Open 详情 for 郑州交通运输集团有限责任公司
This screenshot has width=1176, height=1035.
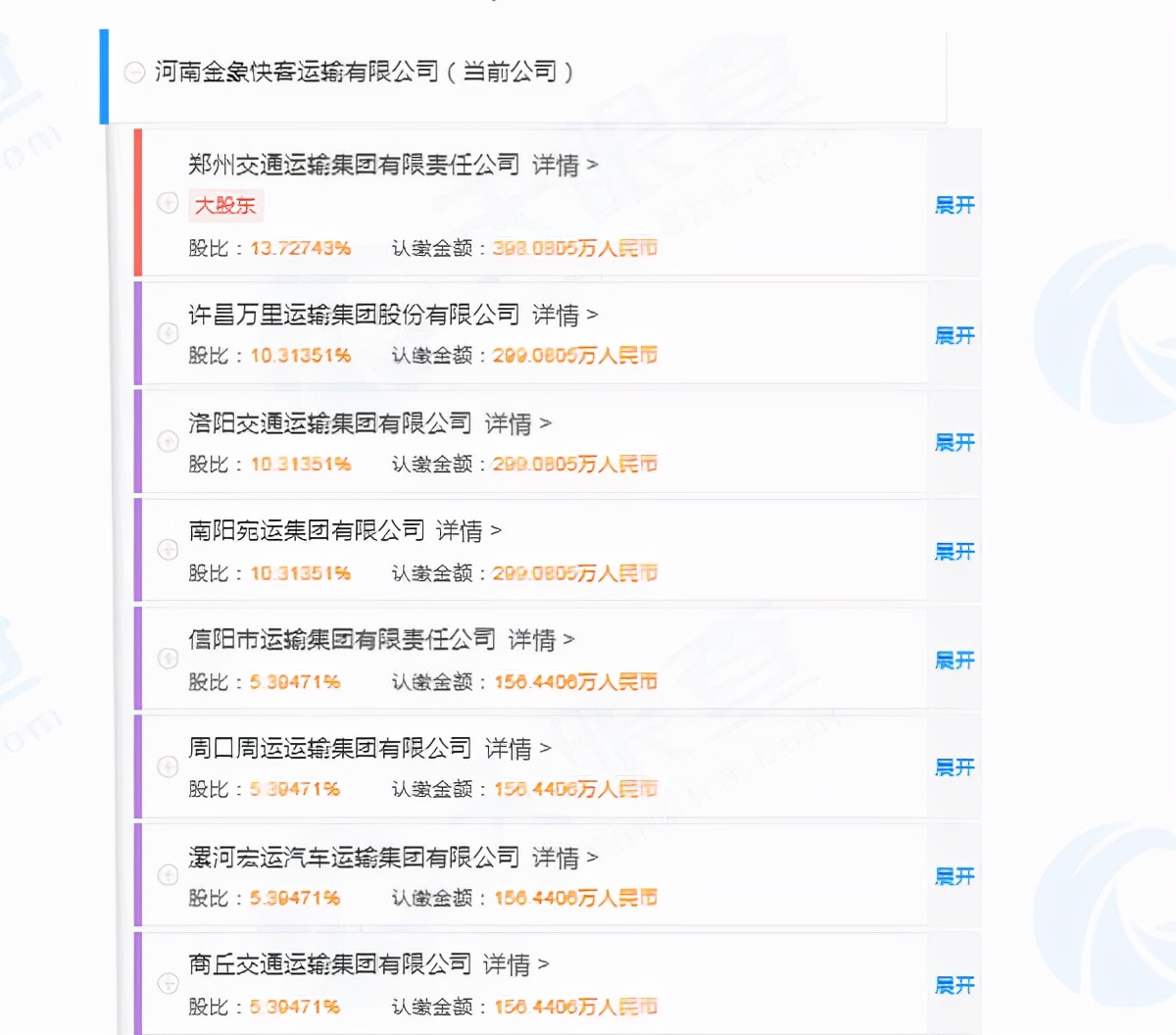tap(563, 165)
